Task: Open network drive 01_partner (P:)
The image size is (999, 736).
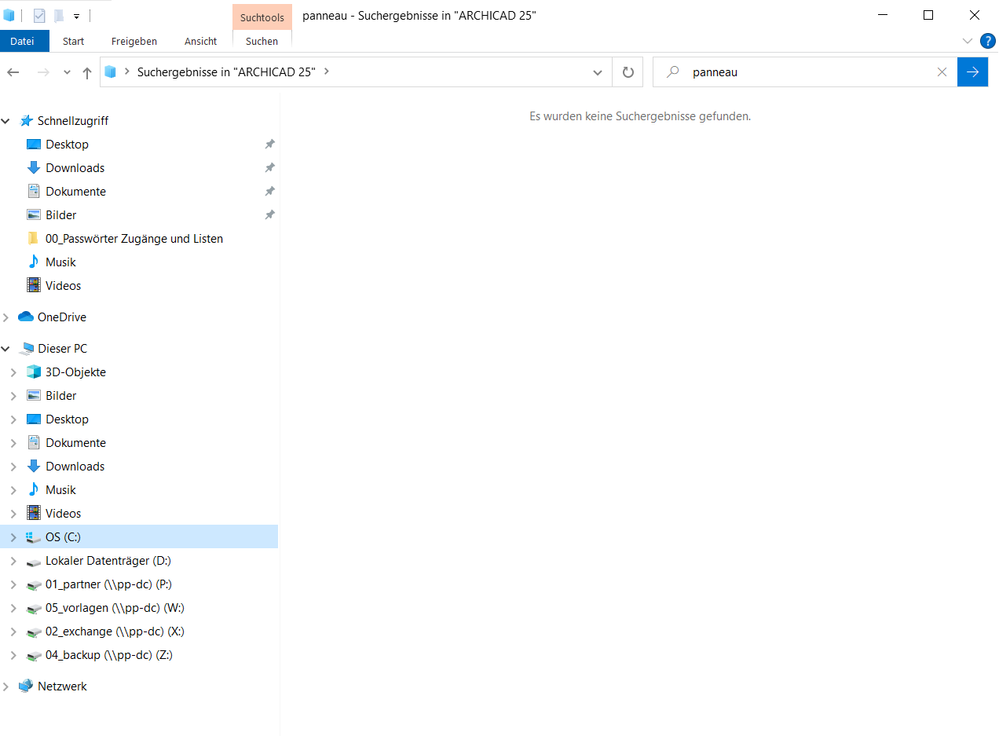Action: pos(108,585)
